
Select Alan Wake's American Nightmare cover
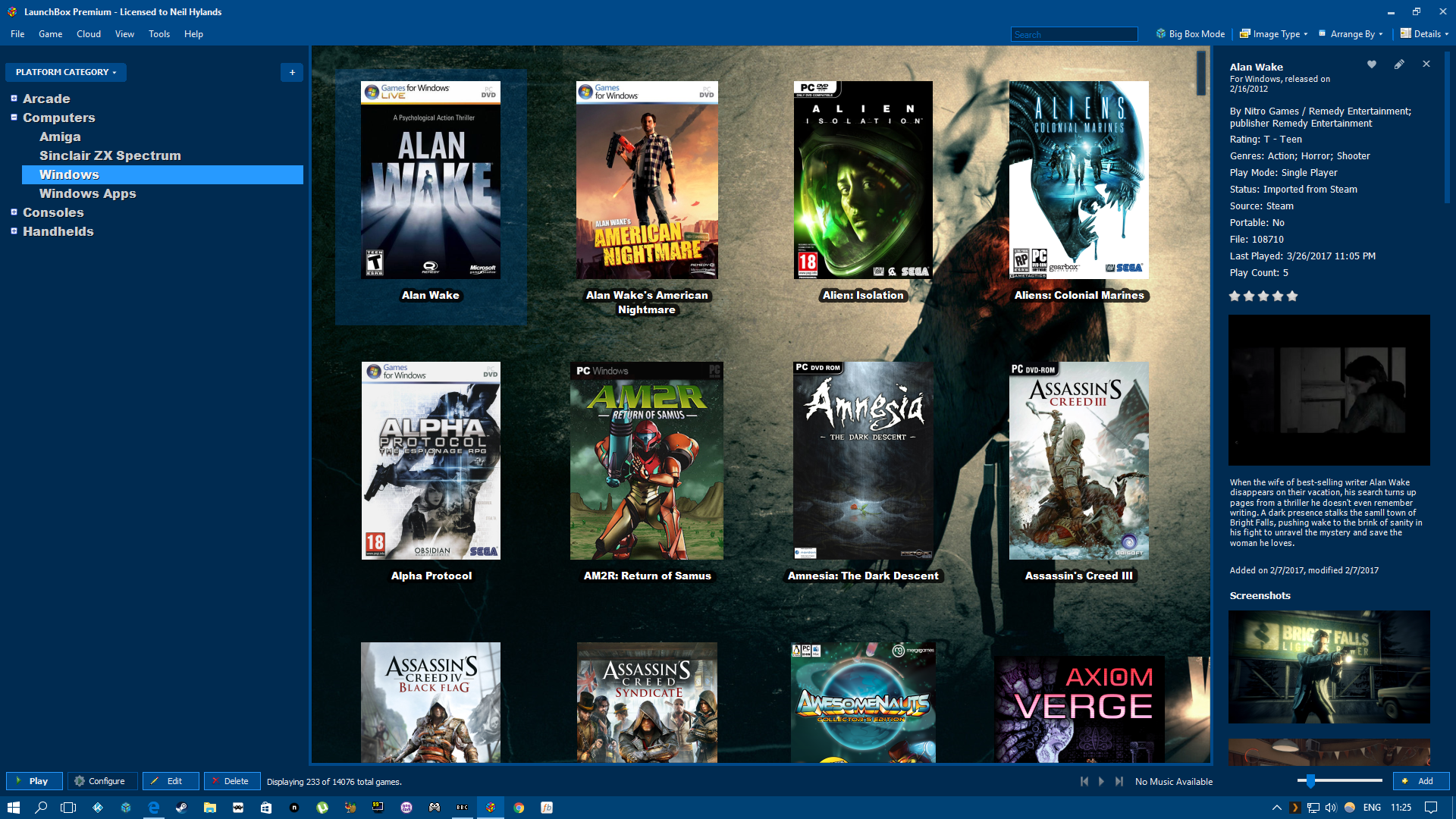647,180
